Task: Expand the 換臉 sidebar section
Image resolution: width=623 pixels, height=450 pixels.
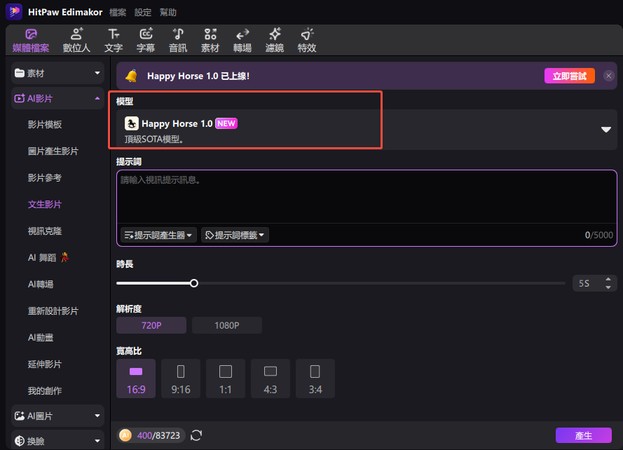Action: (x=58, y=441)
